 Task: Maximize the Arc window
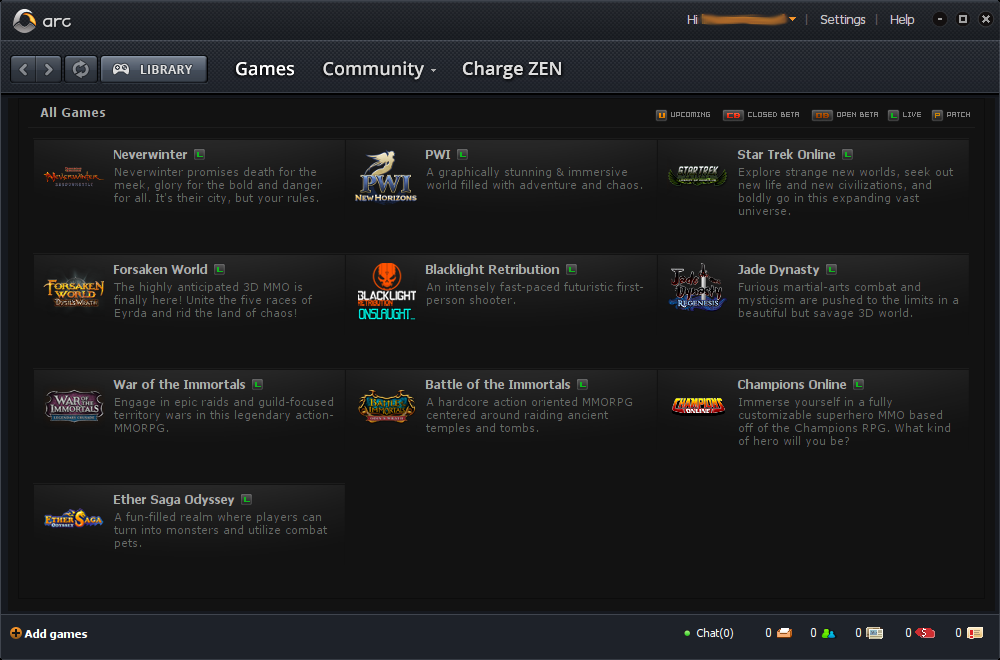[x=962, y=19]
